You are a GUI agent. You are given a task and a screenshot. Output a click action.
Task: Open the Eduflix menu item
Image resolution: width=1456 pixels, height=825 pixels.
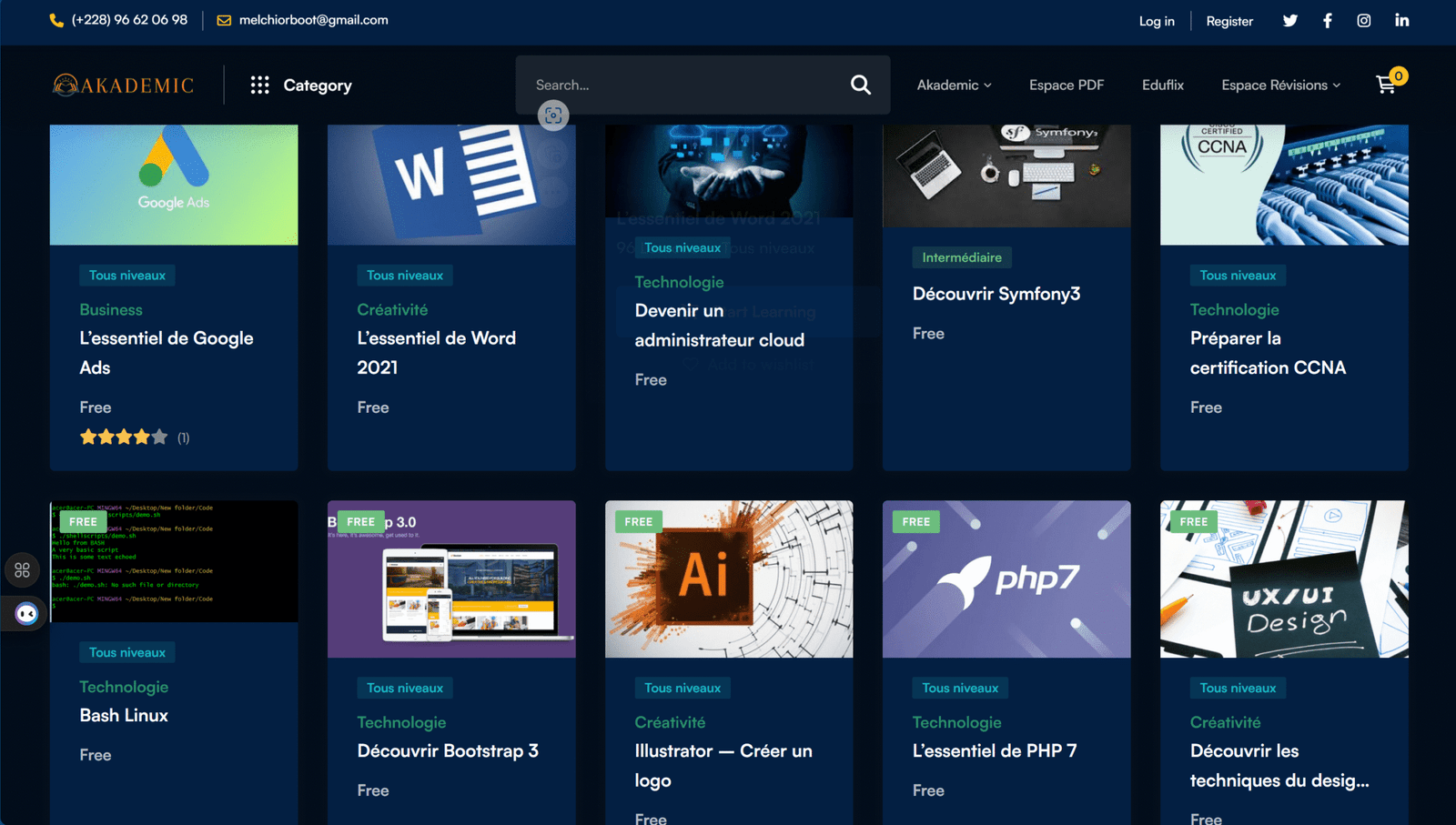(x=1162, y=85)
